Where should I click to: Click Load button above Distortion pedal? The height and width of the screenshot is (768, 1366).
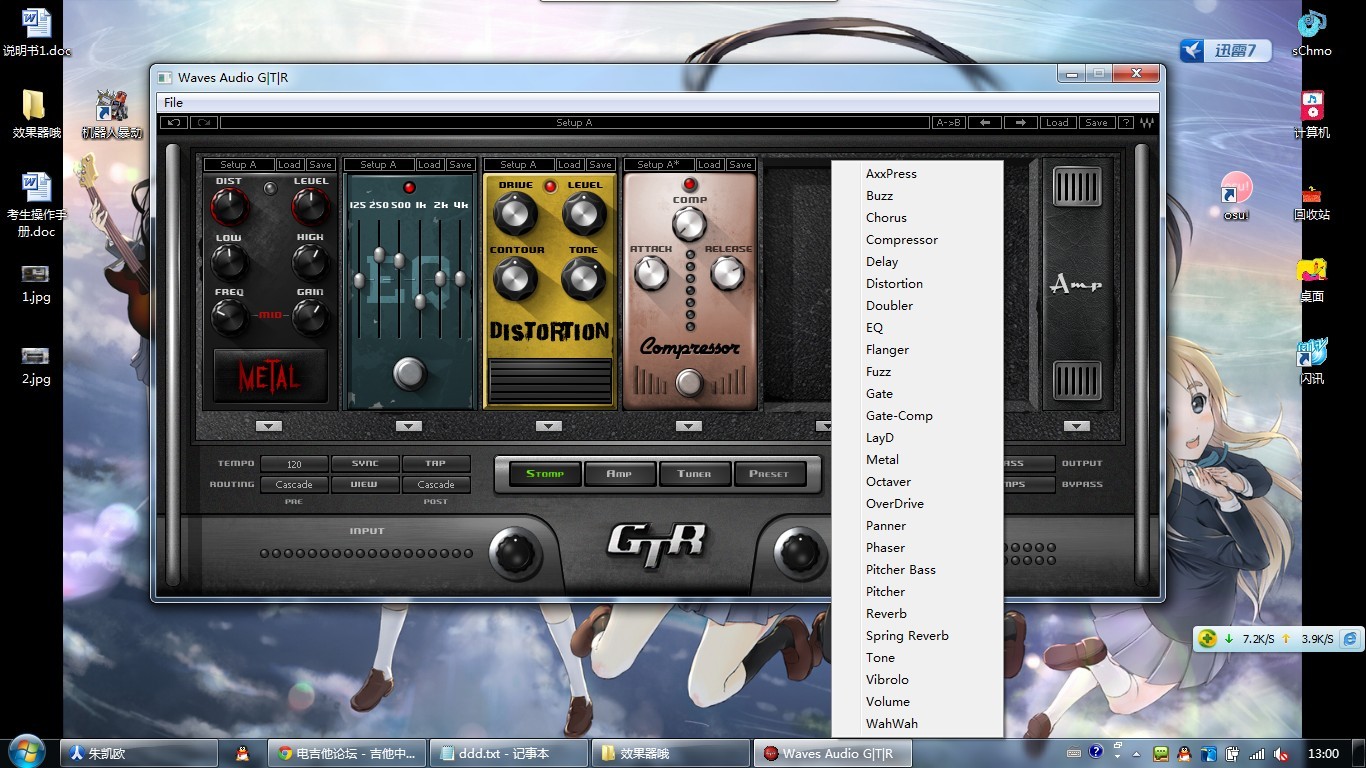569,165
